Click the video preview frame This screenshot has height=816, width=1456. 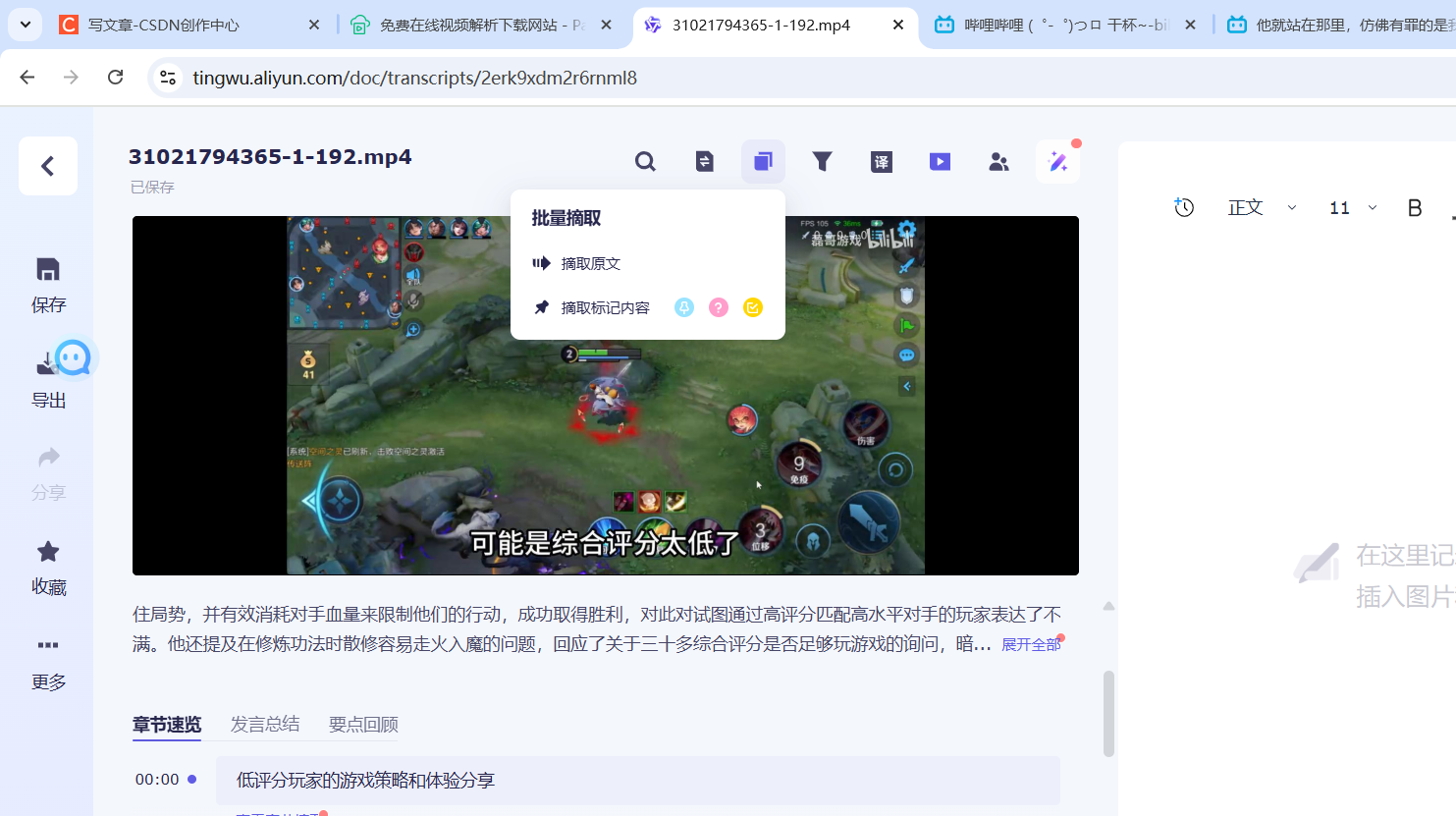tap(606, 395)
